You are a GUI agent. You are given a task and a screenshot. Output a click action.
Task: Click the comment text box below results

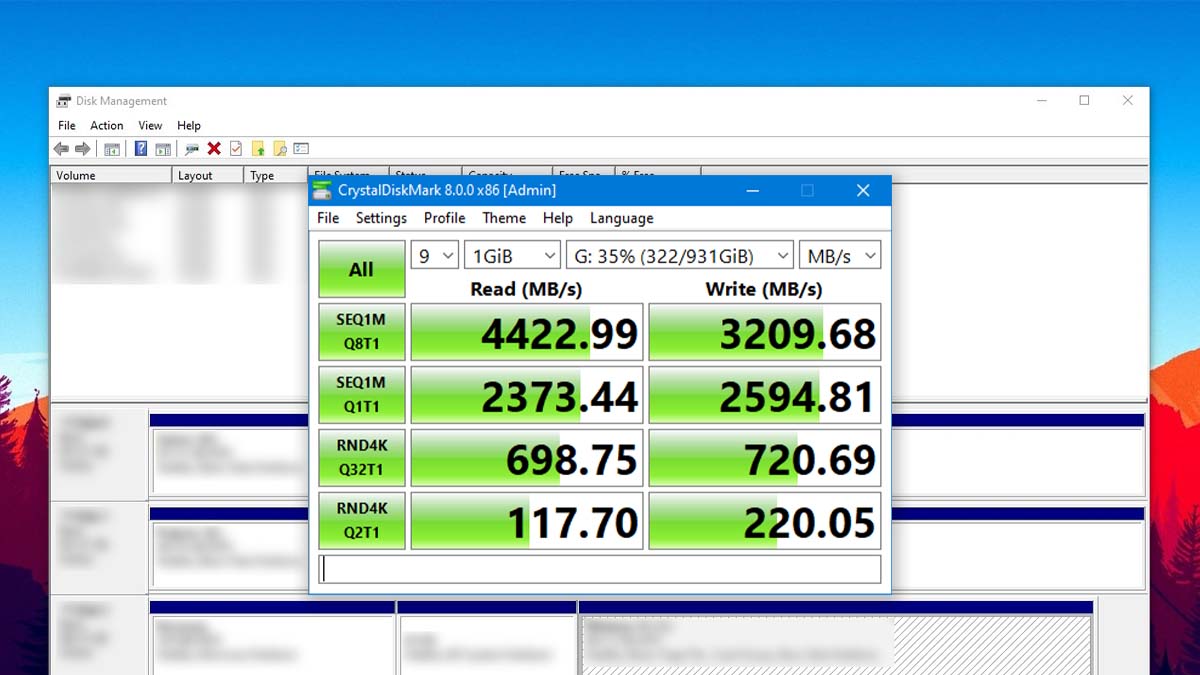pyautogui.click(x=600, y=569)
